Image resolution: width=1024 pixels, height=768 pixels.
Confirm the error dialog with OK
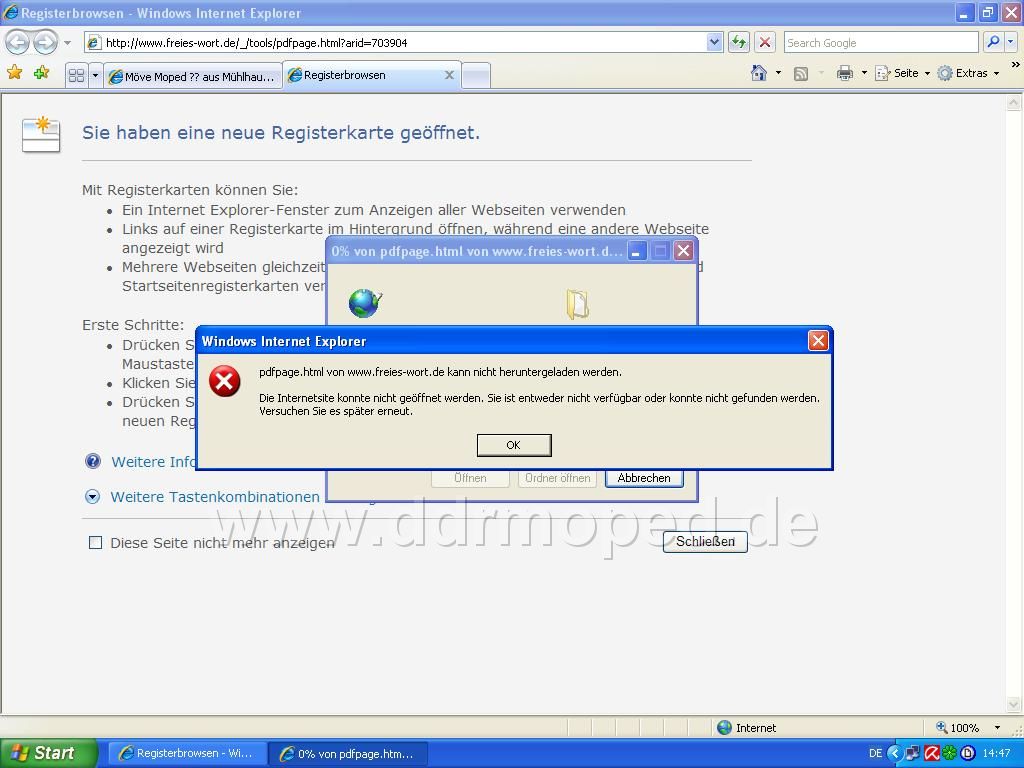click(x=514, y=445)
